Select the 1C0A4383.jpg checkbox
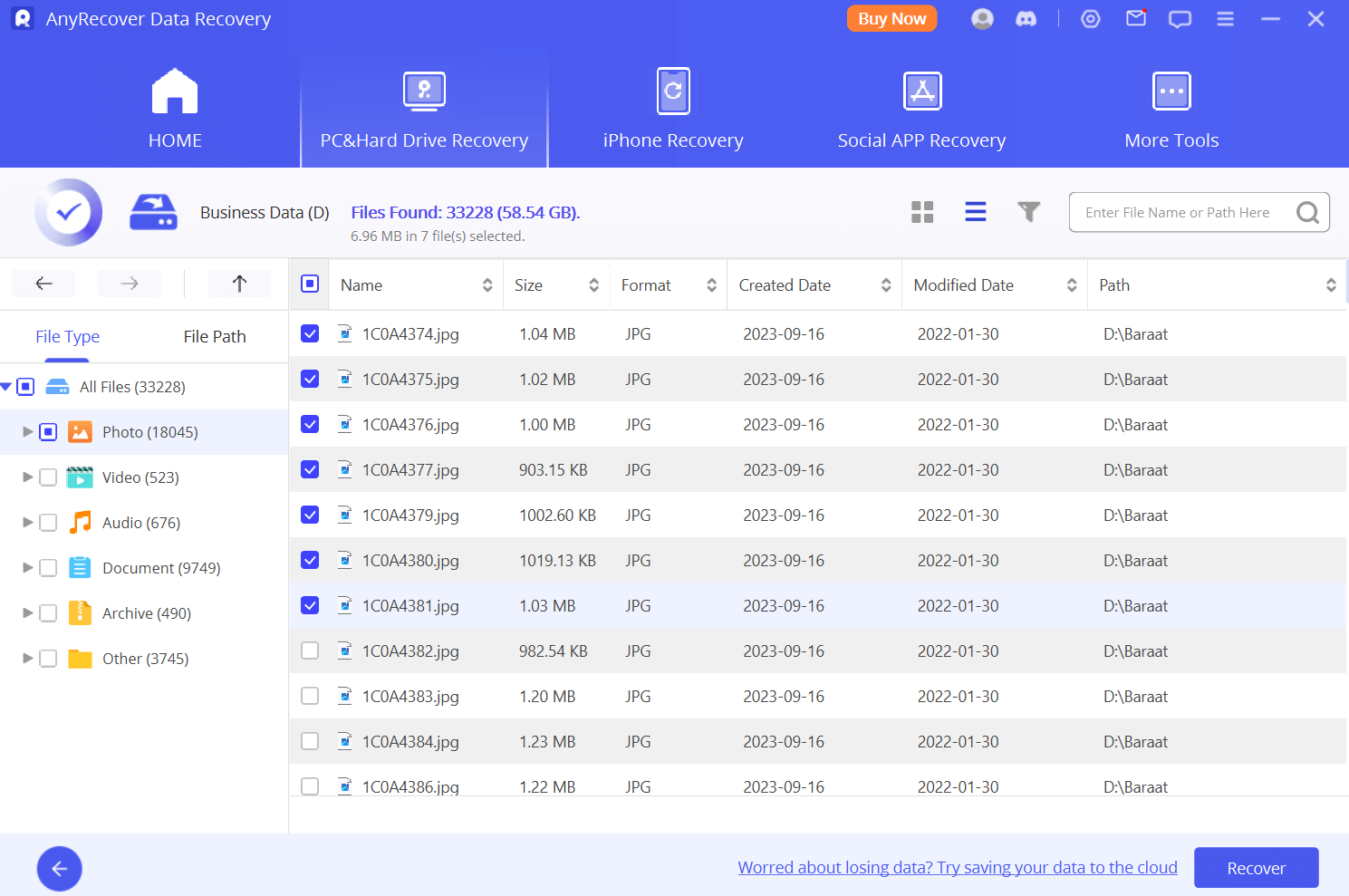1349x896 pixels. [x=309, y=696]
